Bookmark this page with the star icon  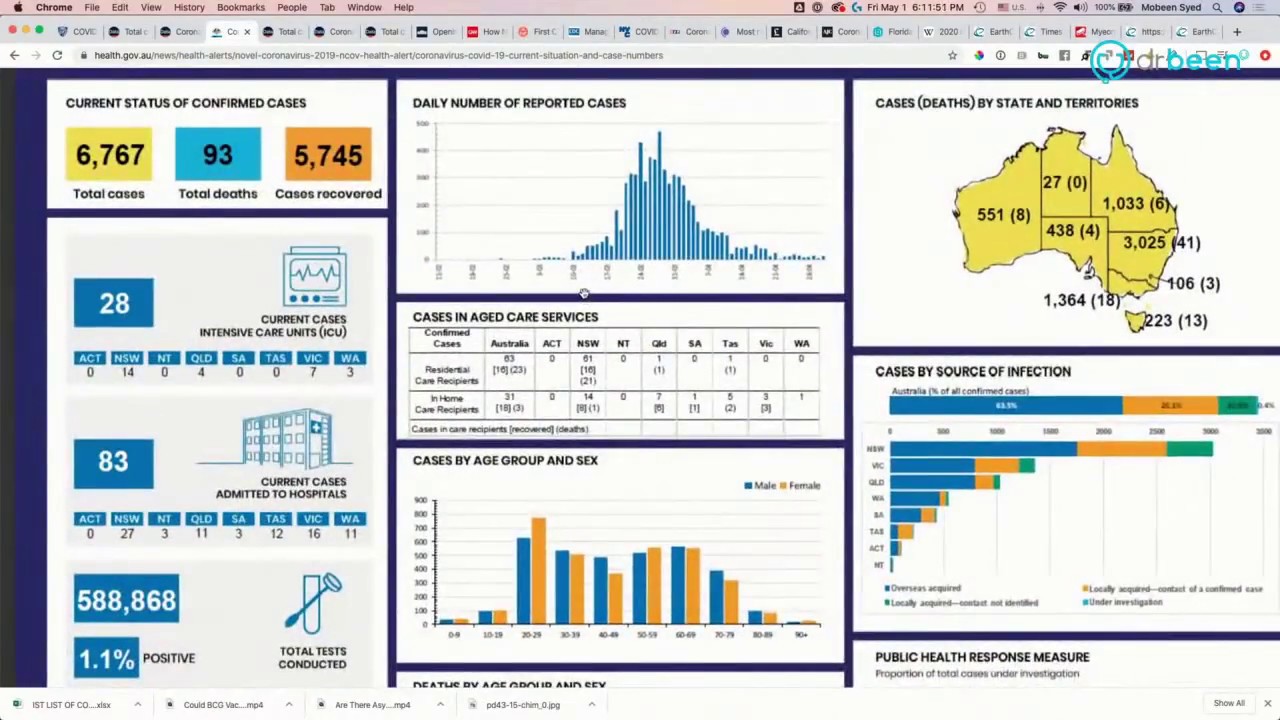click(x=952, y=55)
